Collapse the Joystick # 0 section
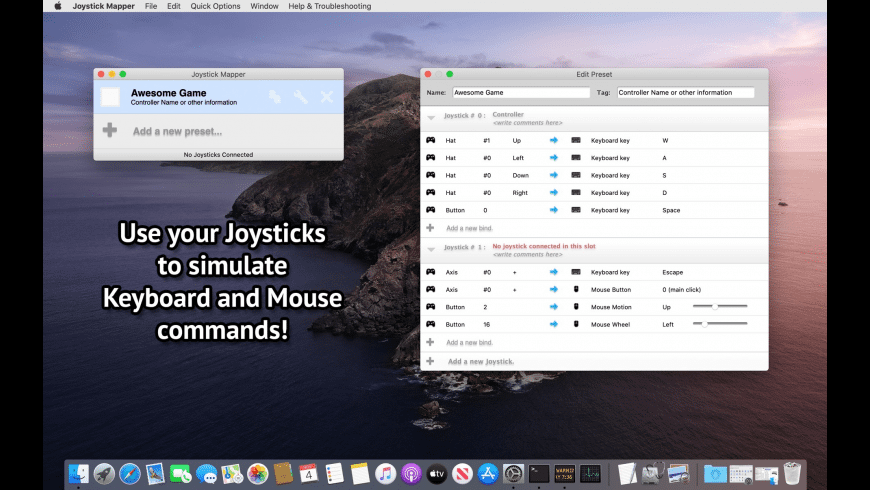 click(431, 118)
